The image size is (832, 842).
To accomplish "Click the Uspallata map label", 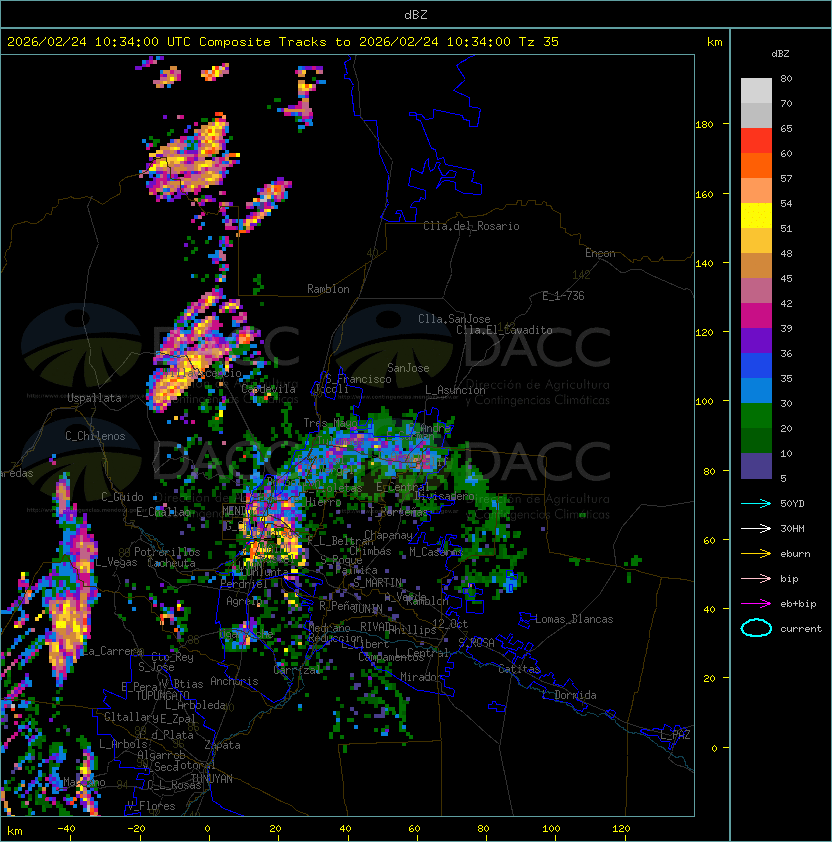I will [94, 398].
